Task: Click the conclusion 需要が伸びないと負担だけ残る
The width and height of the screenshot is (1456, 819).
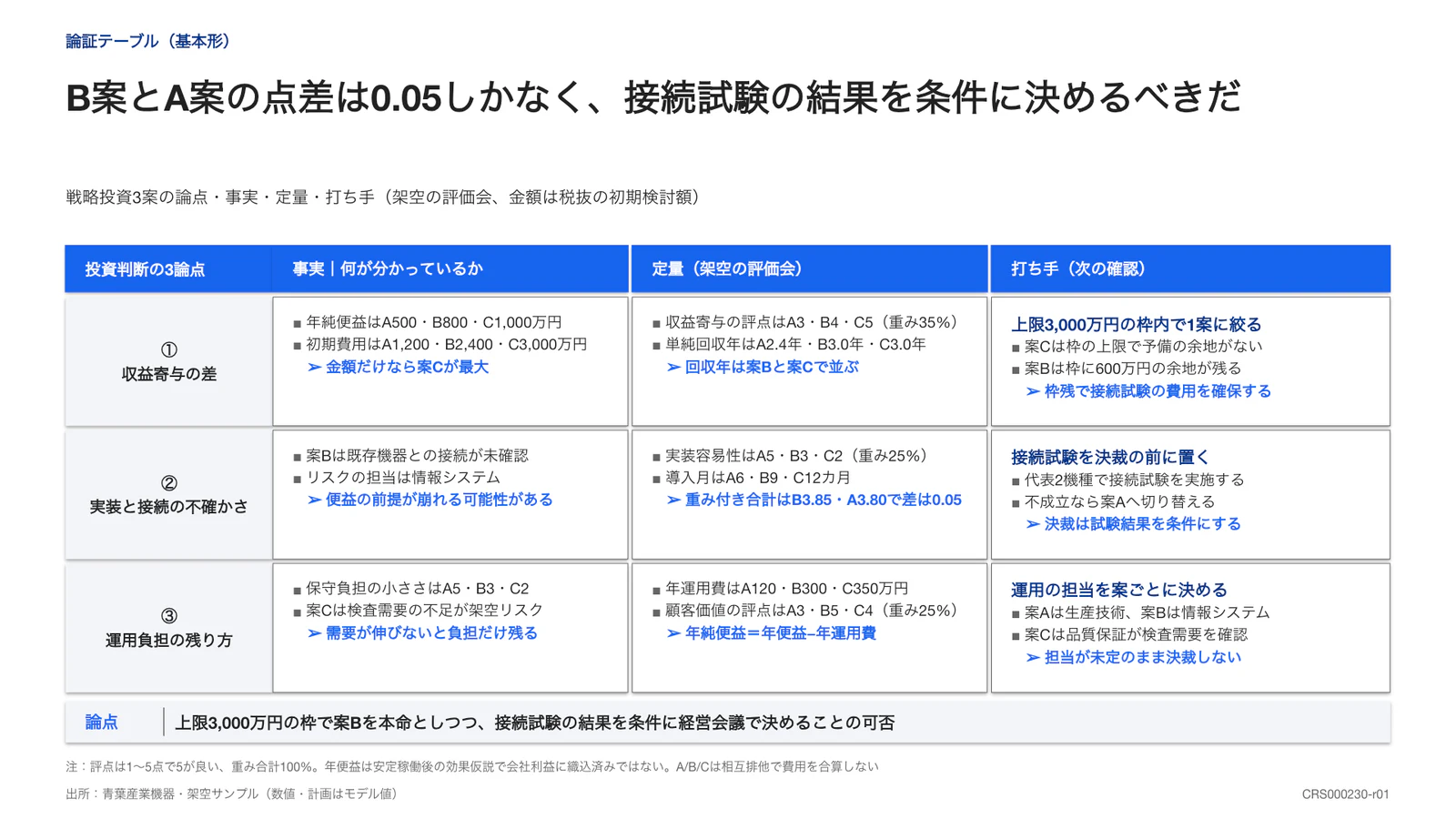Action: (423, 632)
